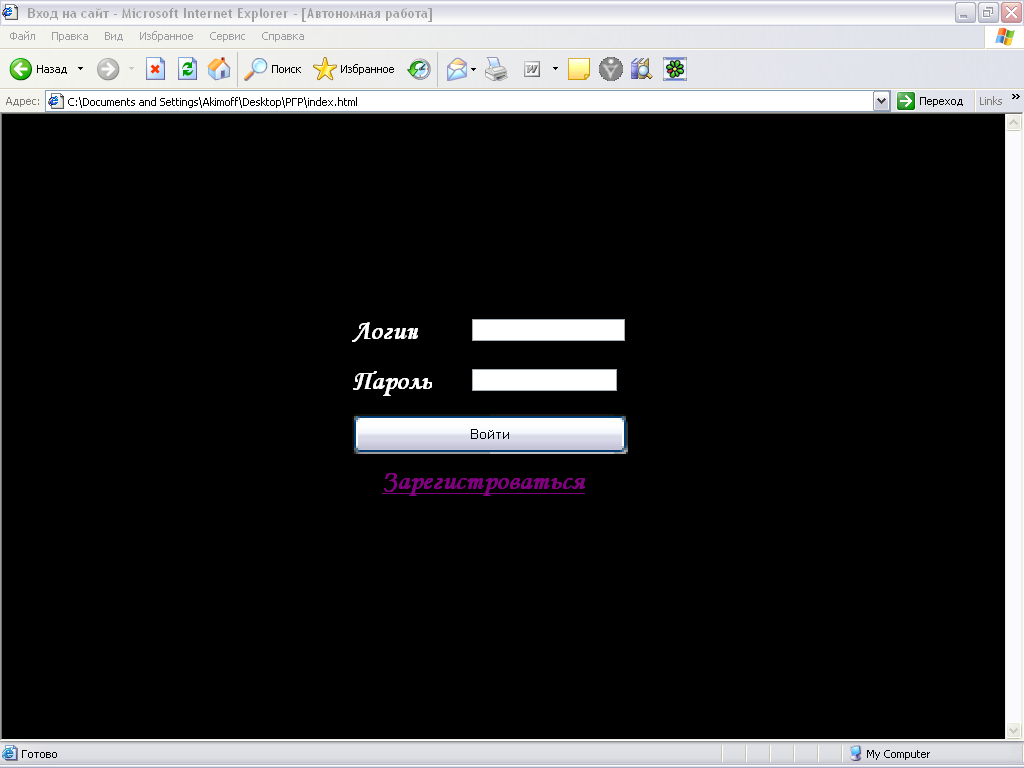This screenshot has width=1024, height=768.
Task: Open the Избранное menu in menu bar
Action: coord(166,36)
